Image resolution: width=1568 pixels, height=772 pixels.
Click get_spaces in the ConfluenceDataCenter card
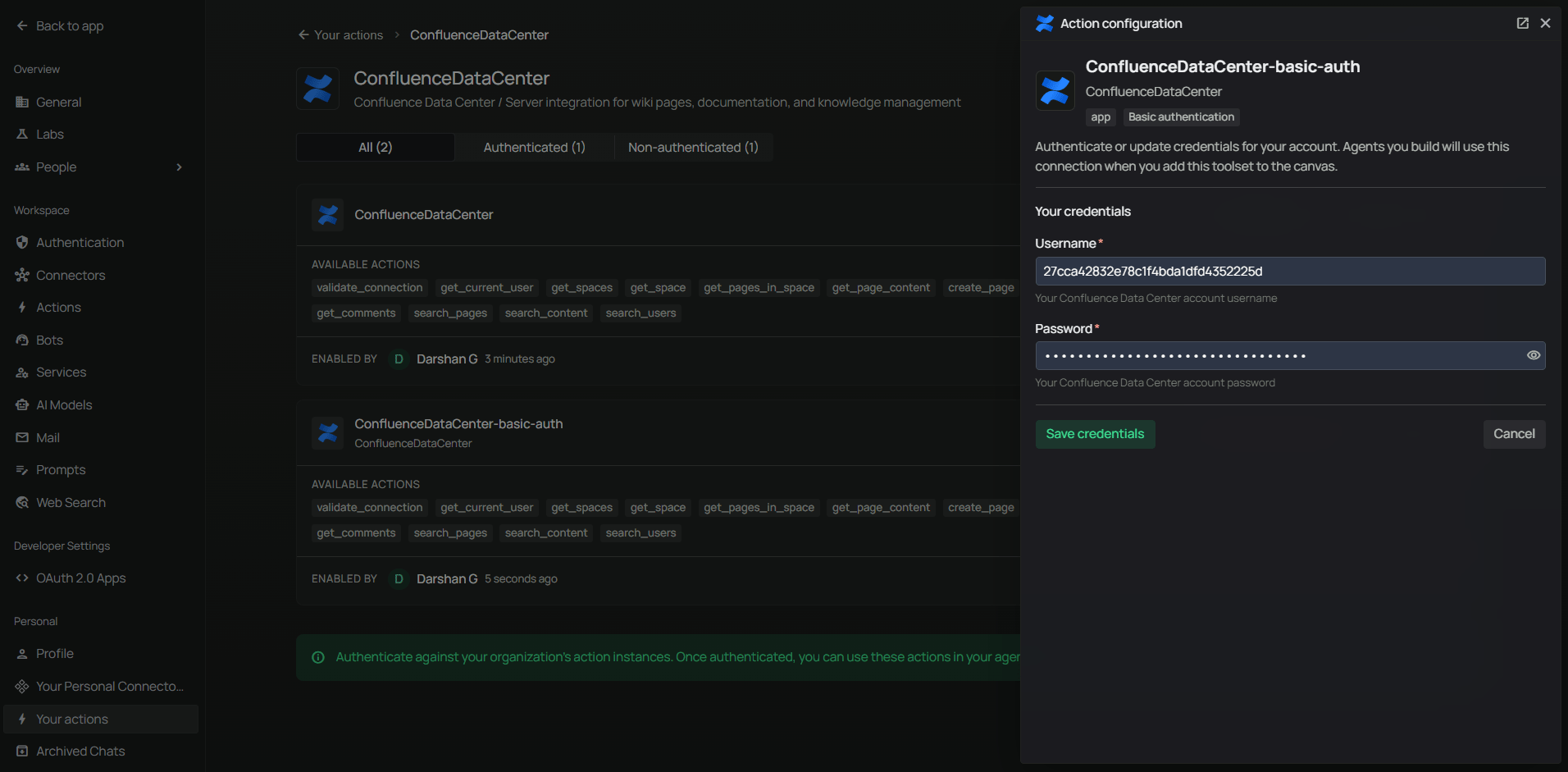tap(582, 288)
